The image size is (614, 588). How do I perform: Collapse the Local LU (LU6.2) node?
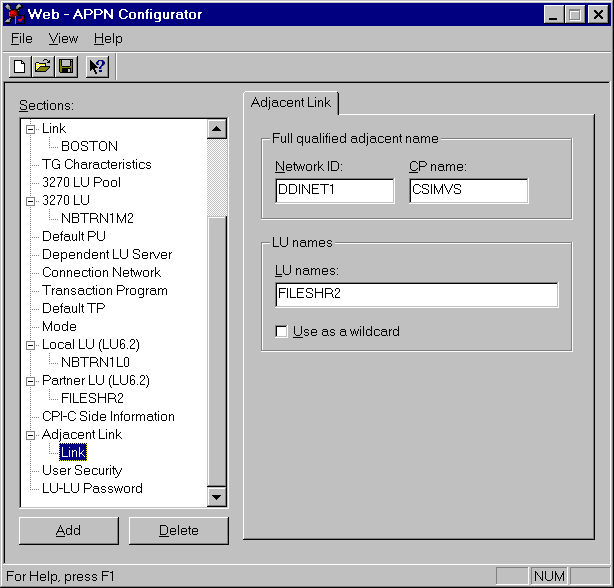[x=30, y=344]
